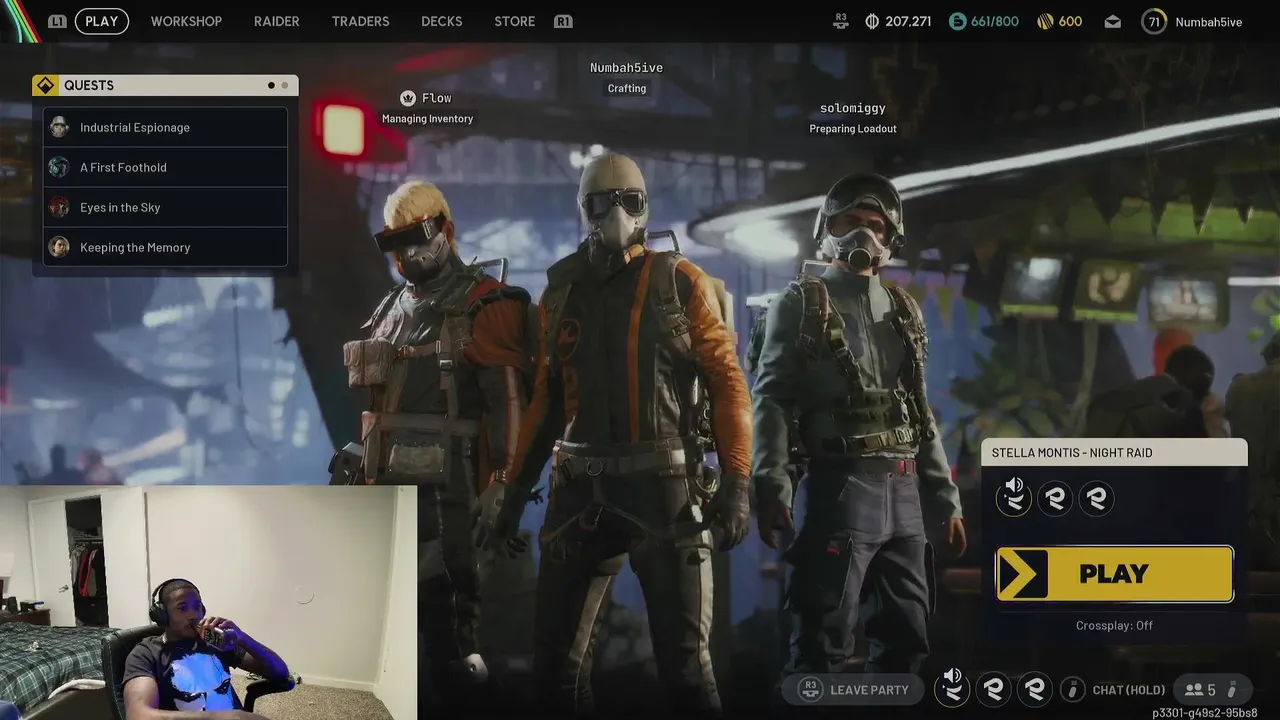1280x720 pixels.
Task: Click the Preparing Loadout status text
Action: [x=853, y=129]
